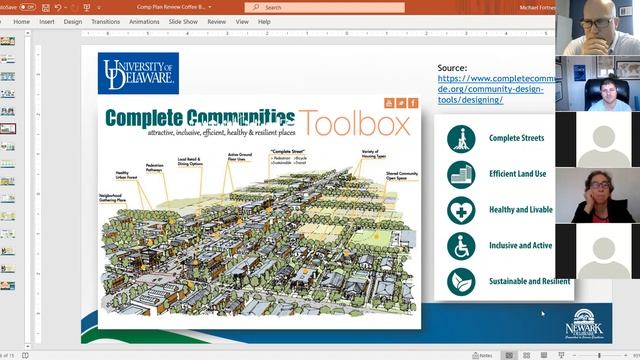Screen dimensions: 640x360
Task: Click the Complete Streets round icon
Action: pyautogui.click(x=461, y=139)
